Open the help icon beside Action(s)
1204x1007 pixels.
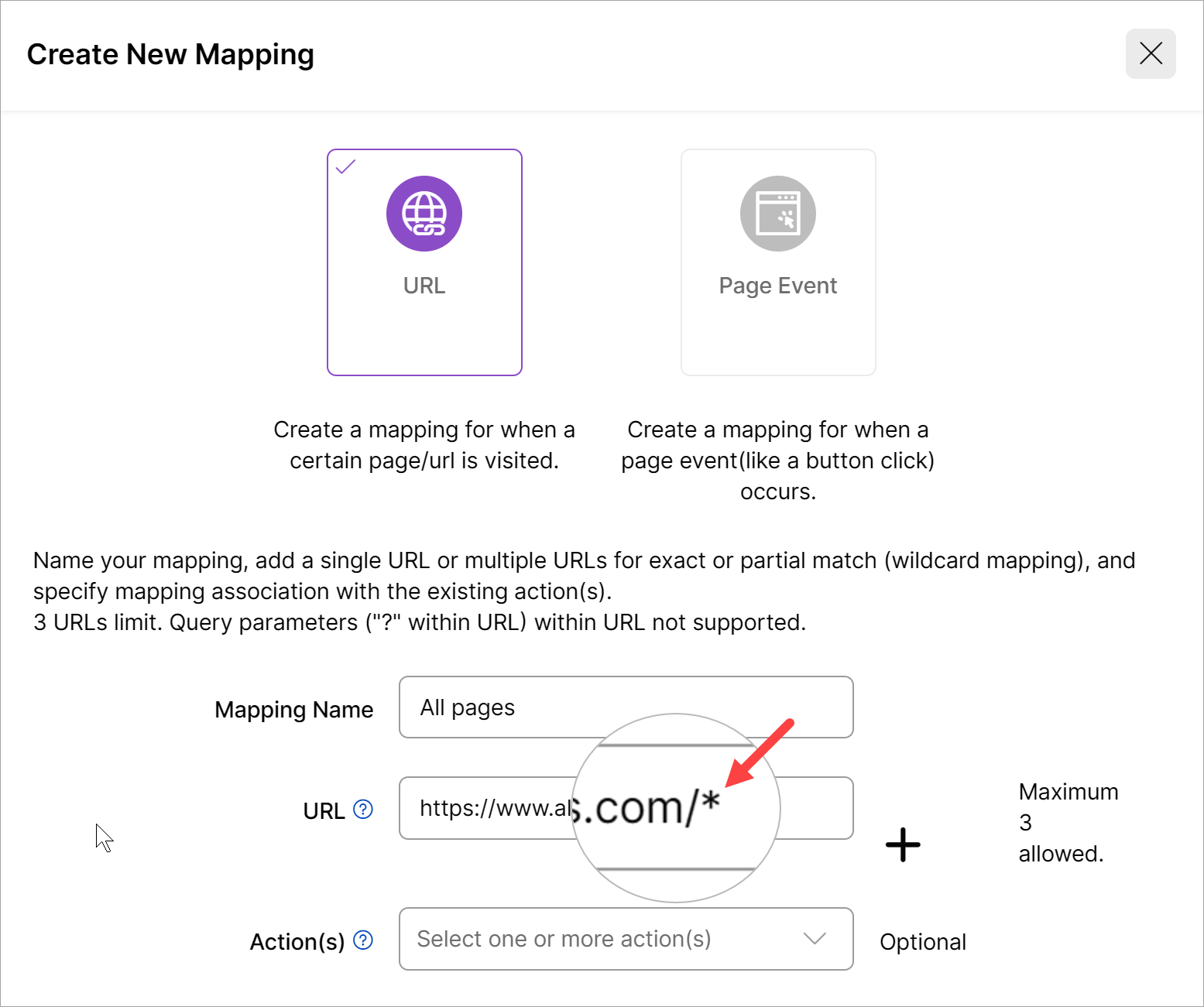click(x=363, y=940)
